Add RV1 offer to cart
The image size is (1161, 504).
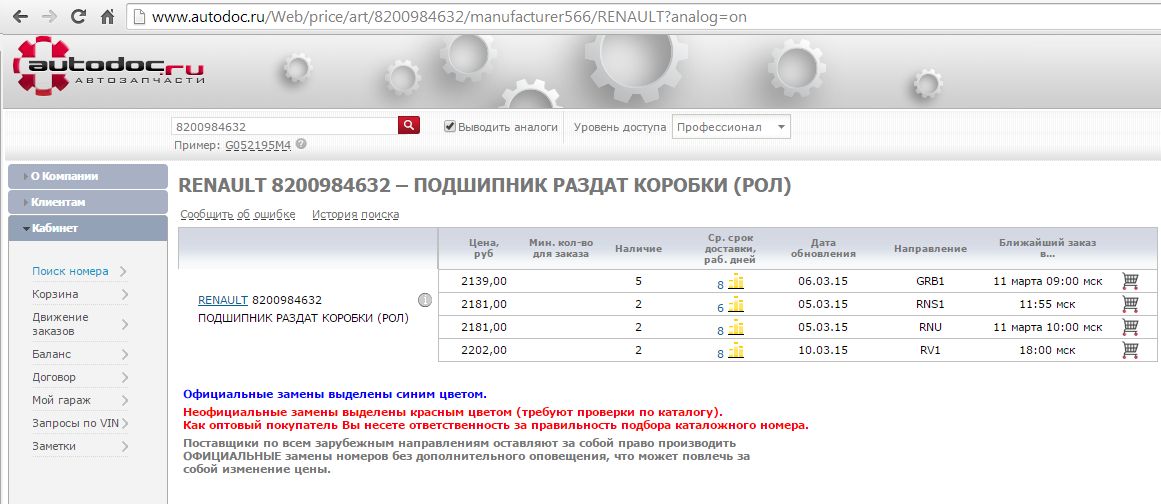1130,349
